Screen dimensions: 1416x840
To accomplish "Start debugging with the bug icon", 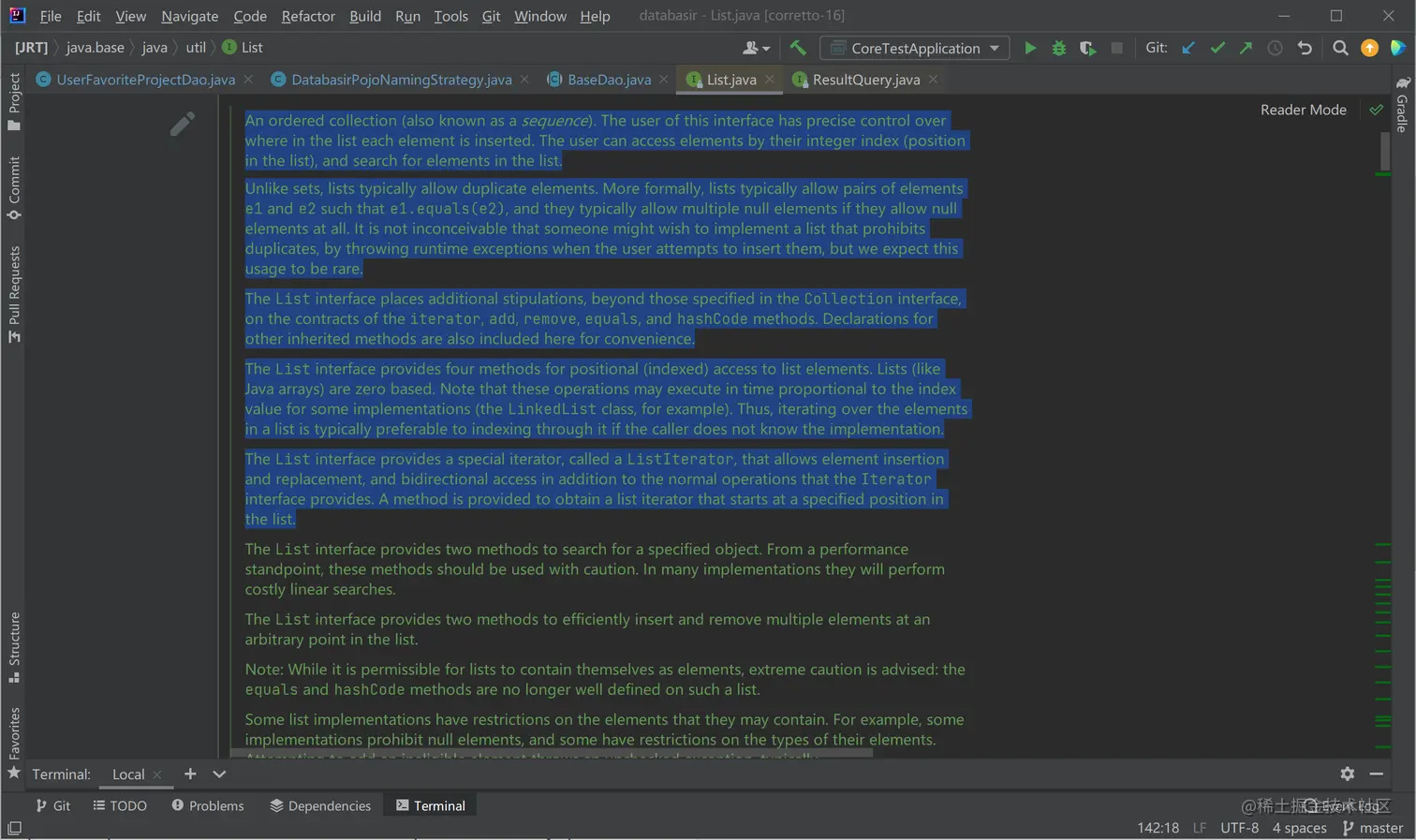I will (1059, 48).
